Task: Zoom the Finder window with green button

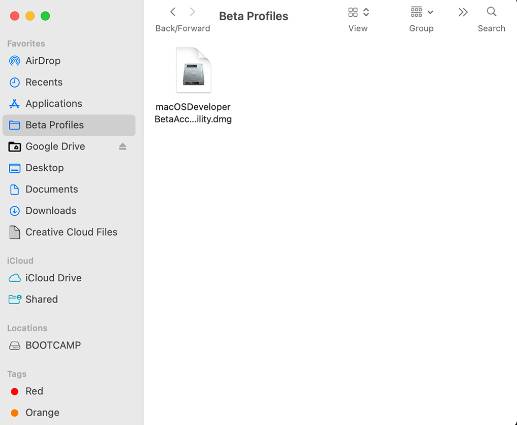Action: pyautogui.click(x=45, y=16)
